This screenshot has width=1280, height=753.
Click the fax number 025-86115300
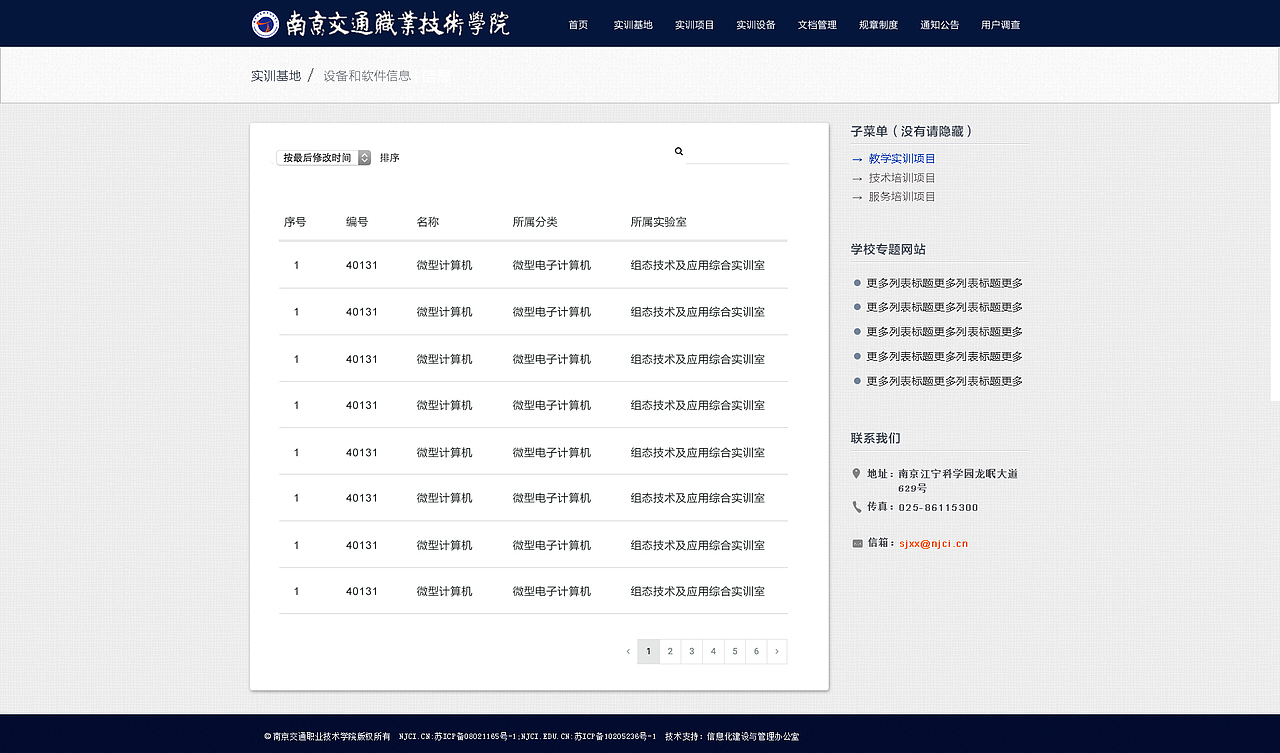(x=939, y=507)
